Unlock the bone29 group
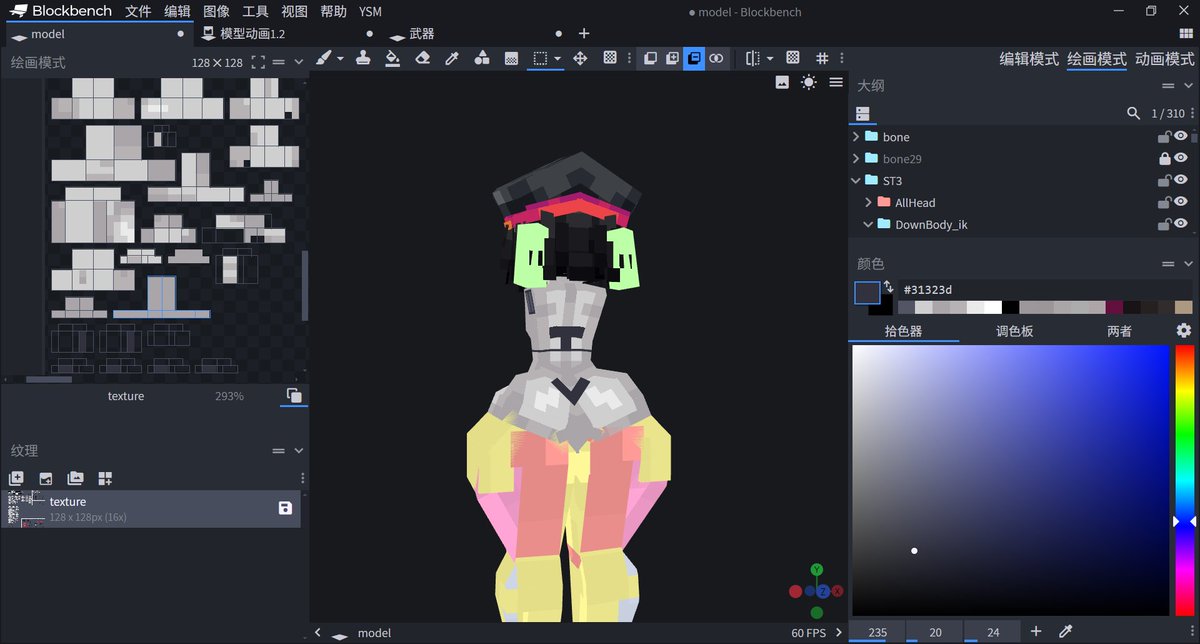Screen dimensions: 1200x644 1164,159
